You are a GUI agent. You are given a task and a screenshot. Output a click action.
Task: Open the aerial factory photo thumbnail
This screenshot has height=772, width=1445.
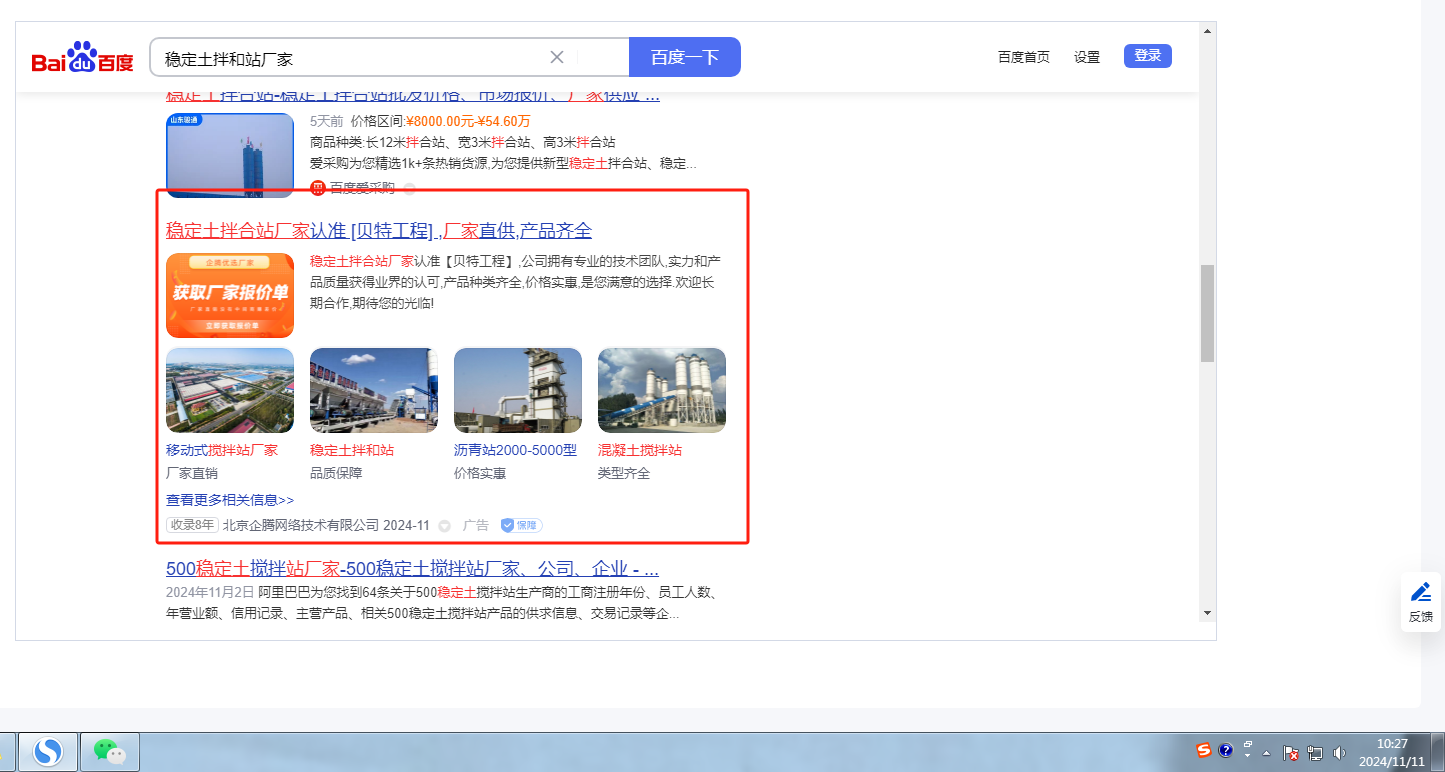[230, 390]
